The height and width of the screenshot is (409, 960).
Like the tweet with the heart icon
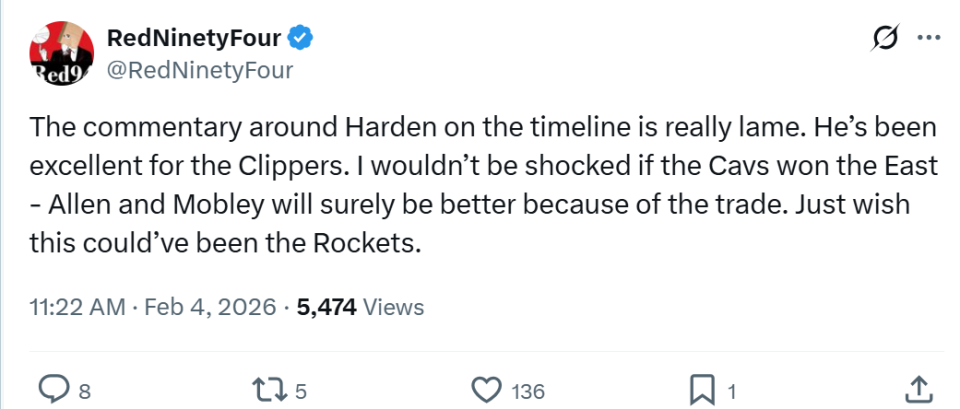coord(486,388)
